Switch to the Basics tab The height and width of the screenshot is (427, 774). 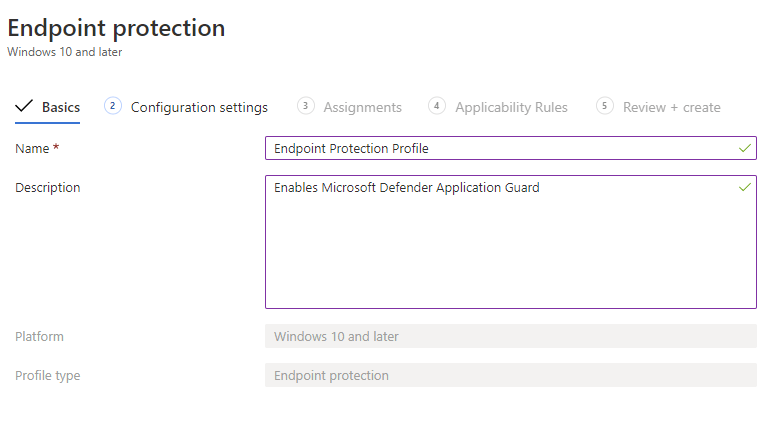click(61, 107)
